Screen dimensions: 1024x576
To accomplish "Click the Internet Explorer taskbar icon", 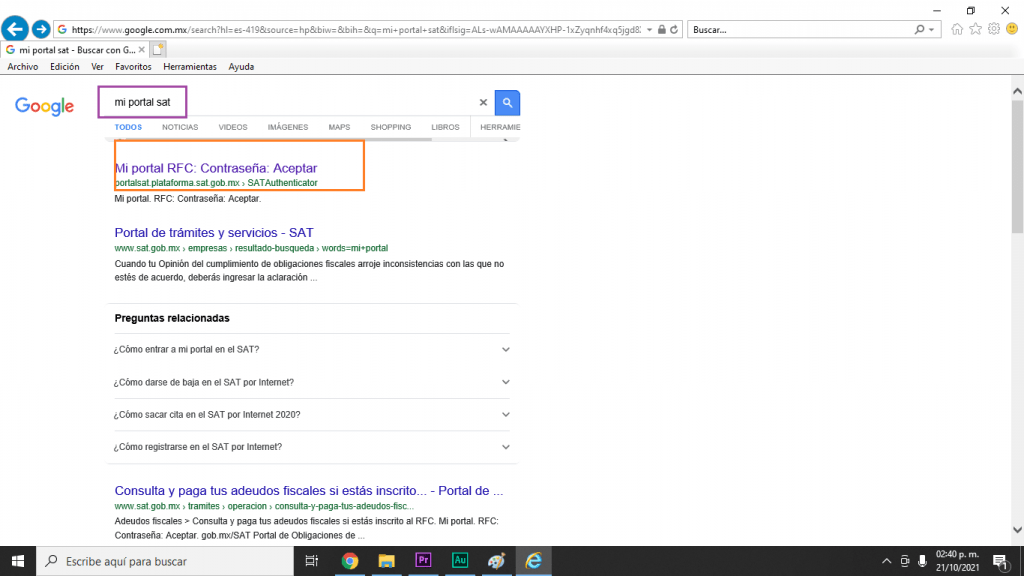I will [x=534, y=561].
